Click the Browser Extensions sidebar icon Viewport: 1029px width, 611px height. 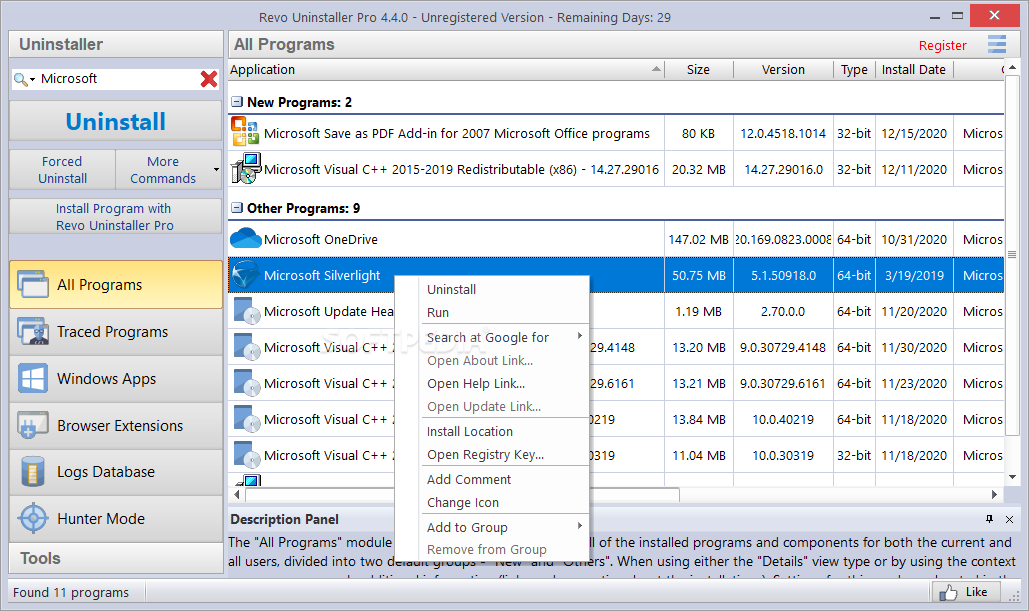point(33,425)
